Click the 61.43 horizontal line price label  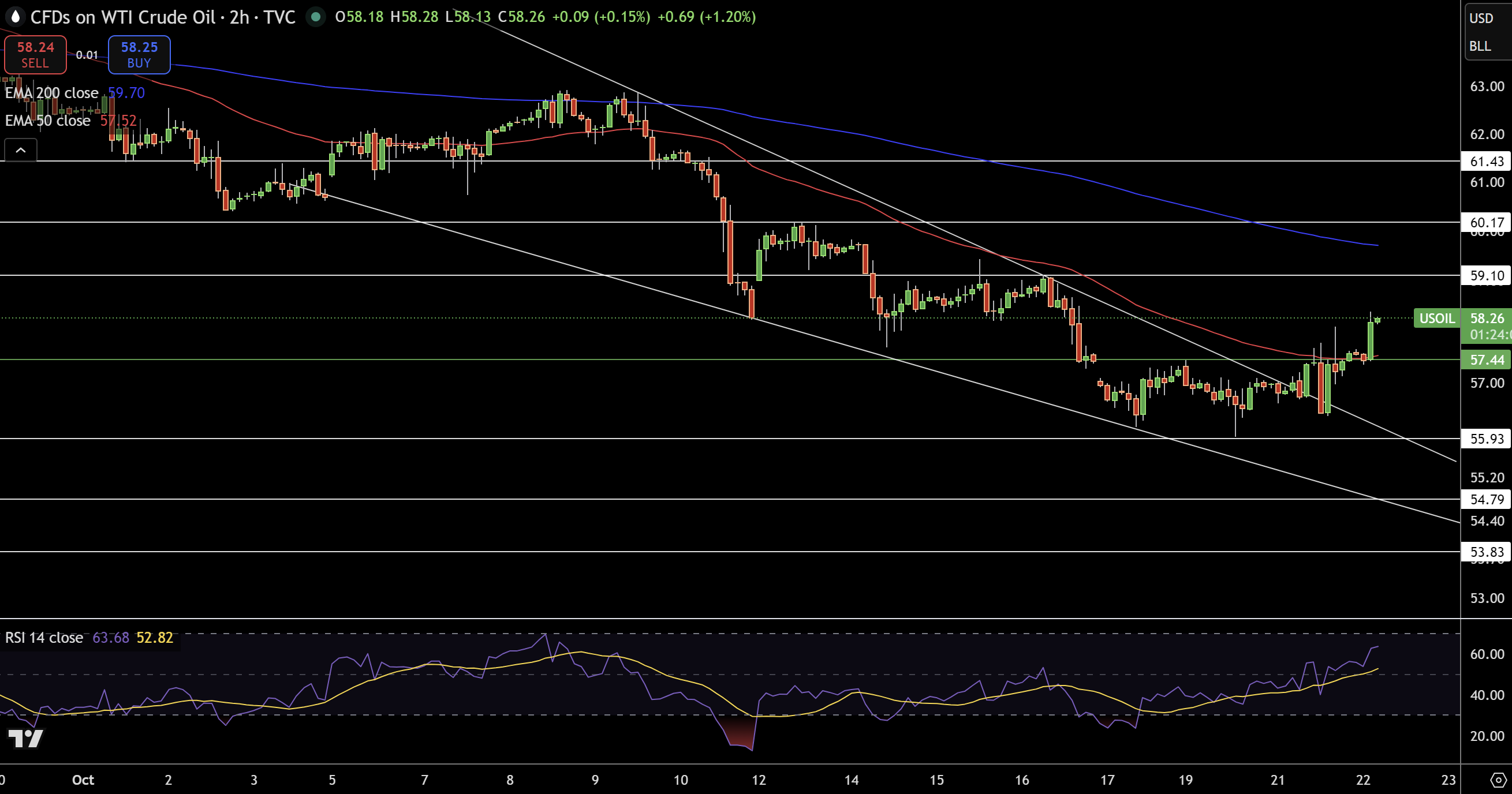click(1486, 161)
